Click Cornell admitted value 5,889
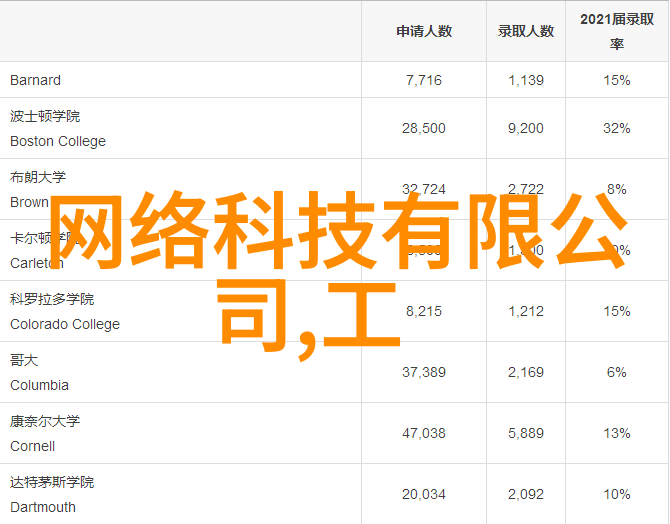670x524 pixels. pos(526,433)
